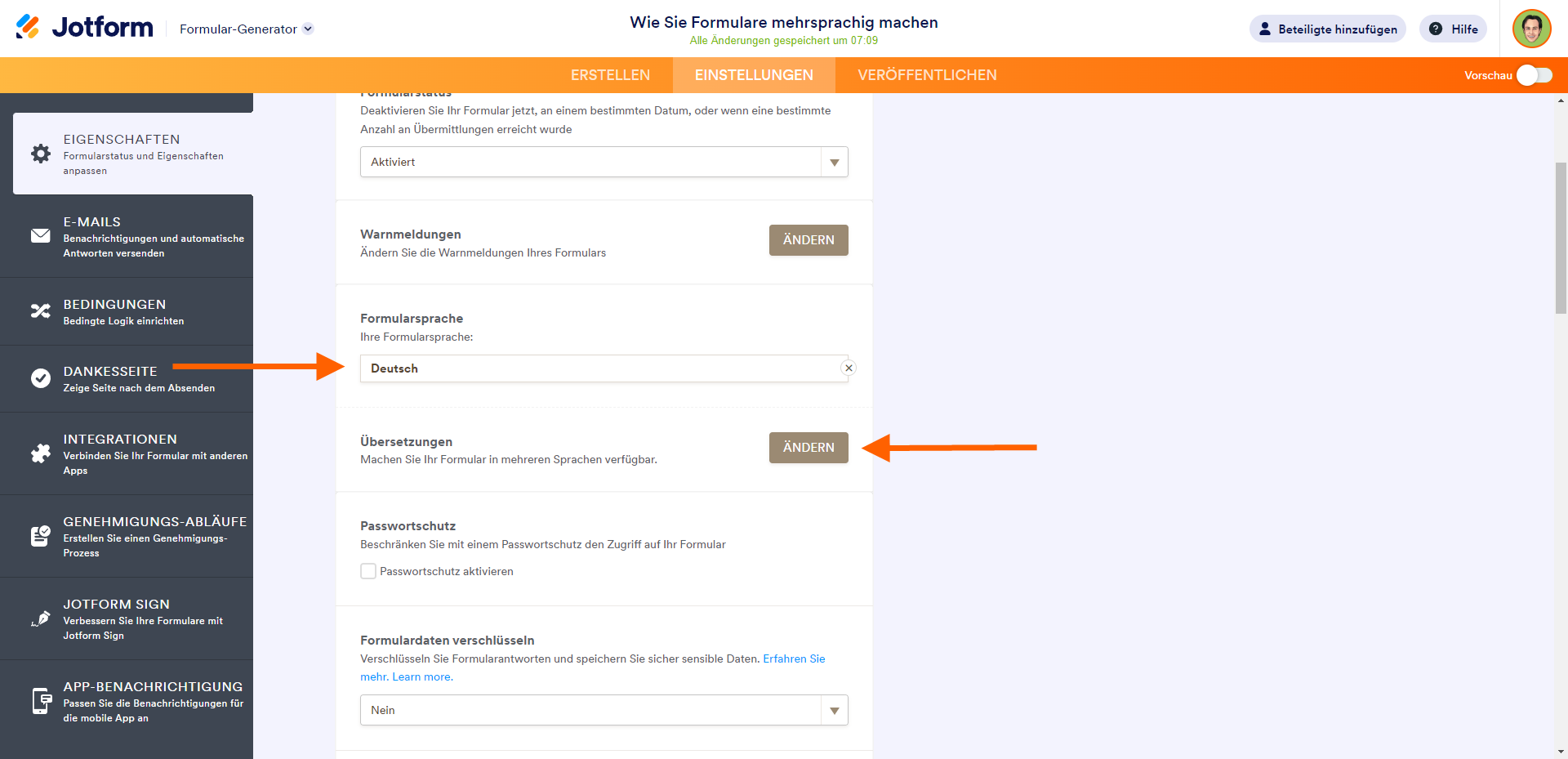Click the Jotform logo icon

(x=28, y=27)
